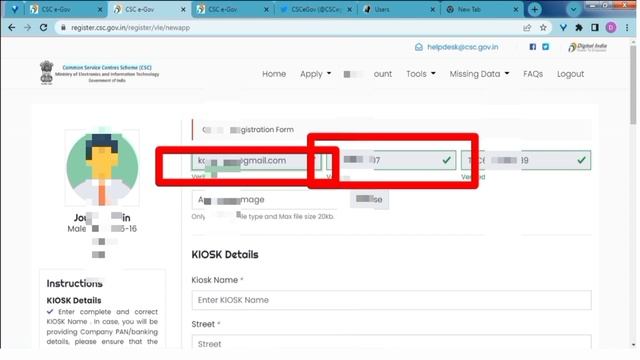The image size is (640, 360).
Task: Open the Home menu item
Action: click(x=274, y=74)
